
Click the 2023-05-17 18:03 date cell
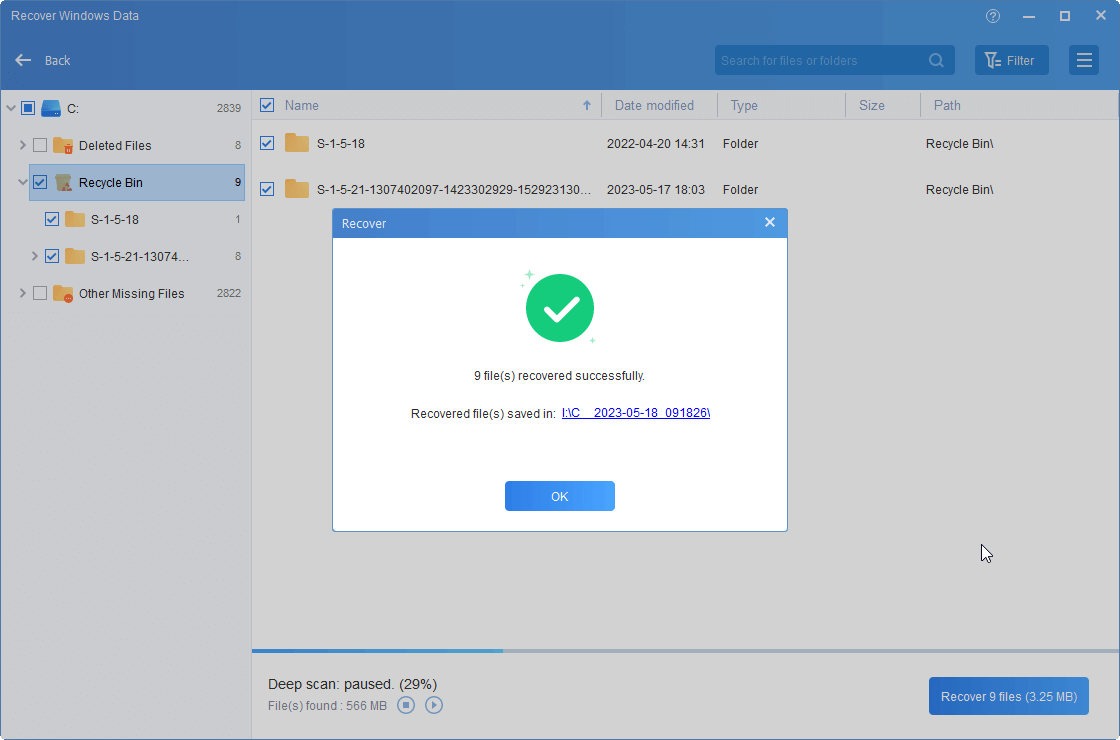click(x=656, y=189)
